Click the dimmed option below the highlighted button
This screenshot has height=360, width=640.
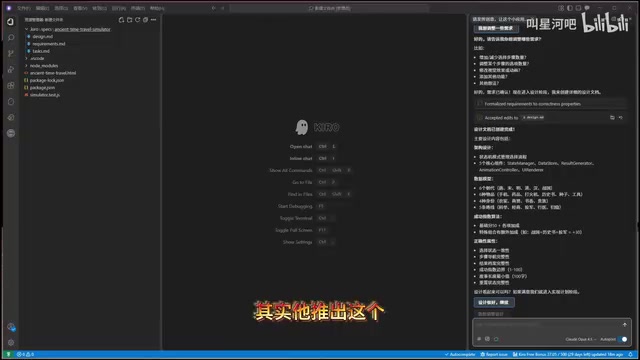(490, 314)
